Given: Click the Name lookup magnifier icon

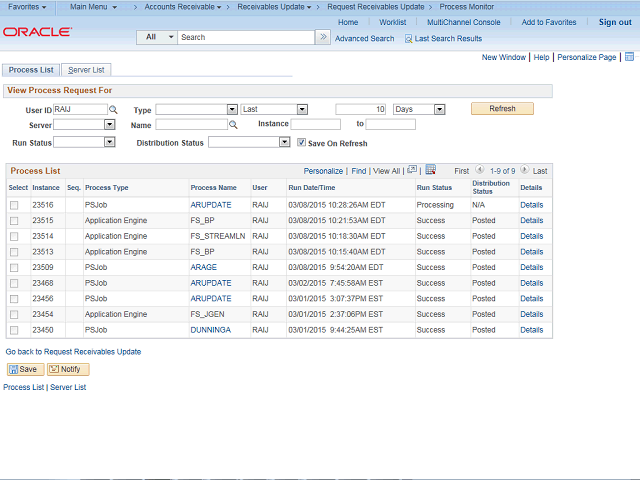Looking at the screenshot, I should coord(233,125).
